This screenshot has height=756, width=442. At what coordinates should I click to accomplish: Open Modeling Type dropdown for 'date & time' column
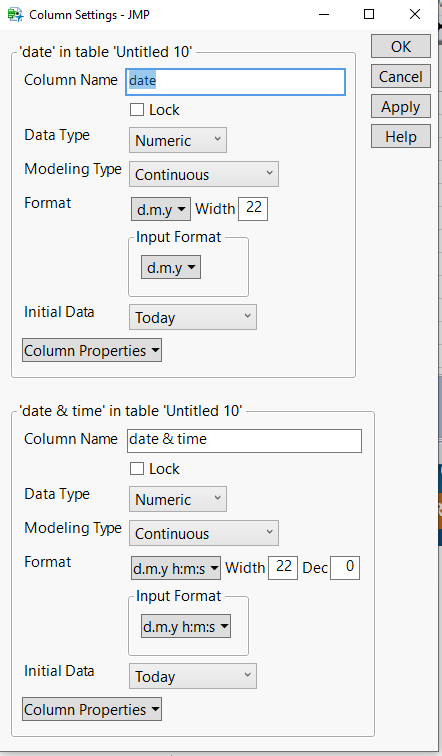[204, 533]
